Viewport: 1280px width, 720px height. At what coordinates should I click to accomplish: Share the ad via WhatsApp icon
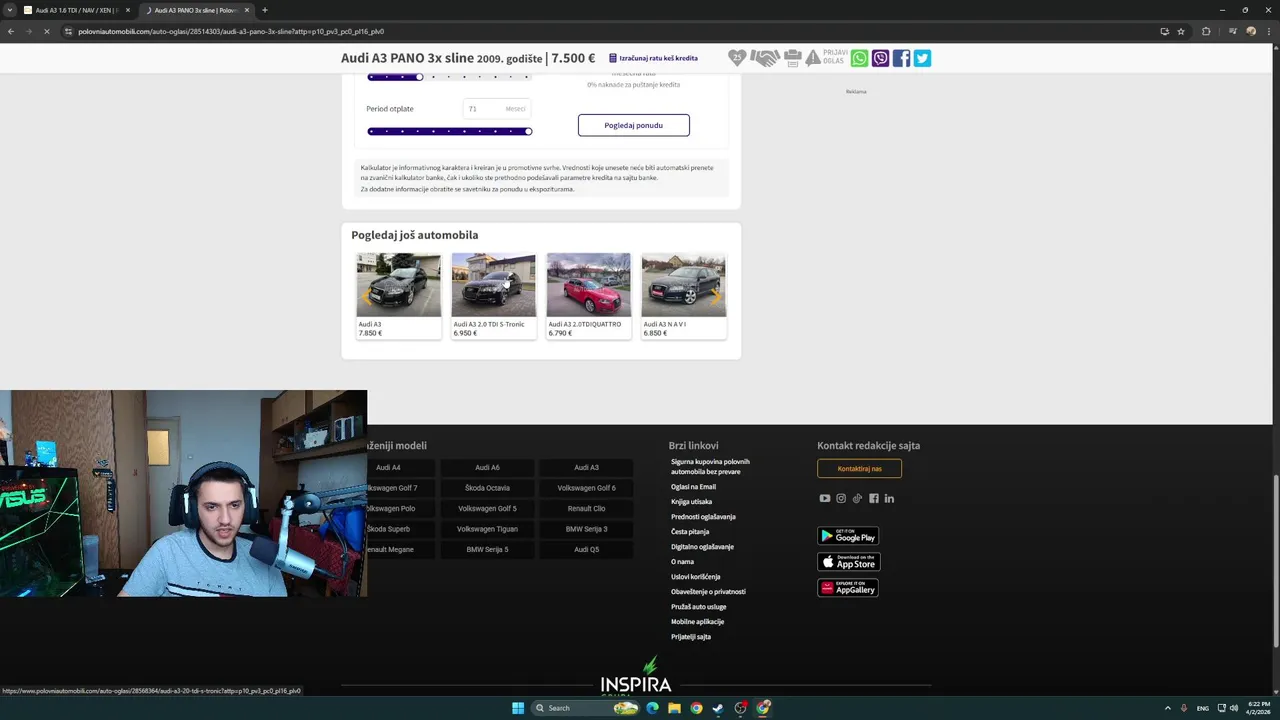click(859, 58)
